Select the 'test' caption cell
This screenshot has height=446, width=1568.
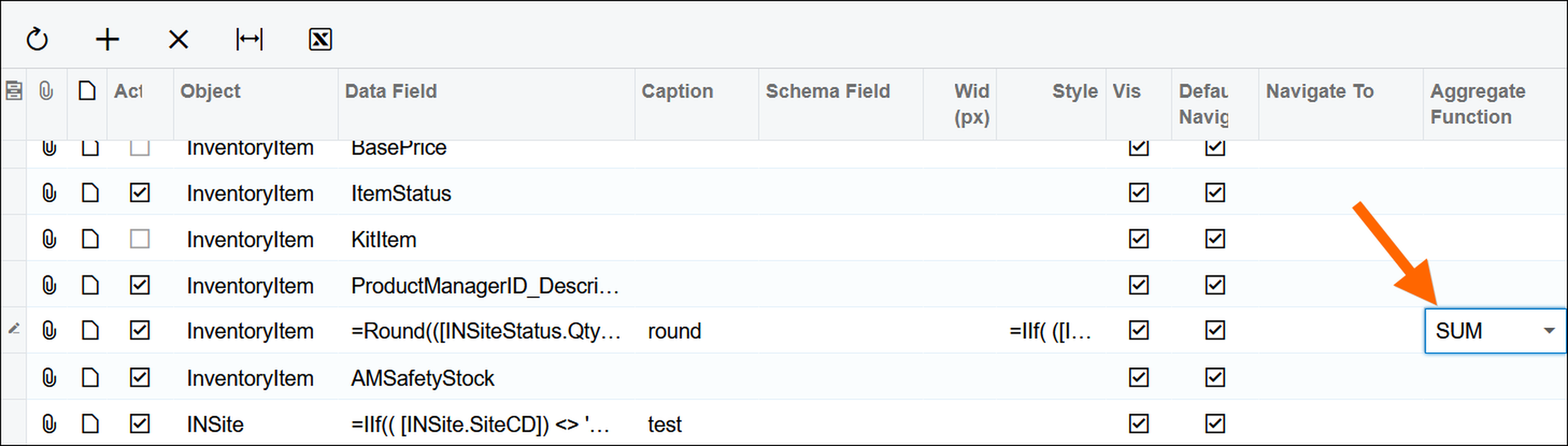pos(665,424)
